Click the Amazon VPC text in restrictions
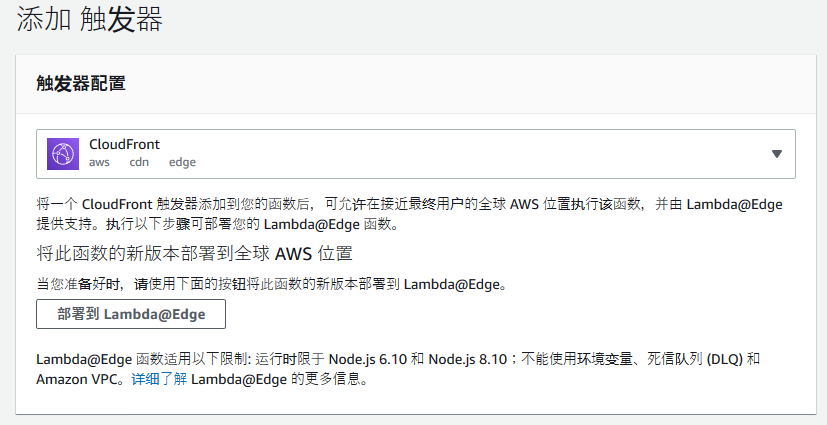 point(79,379)
